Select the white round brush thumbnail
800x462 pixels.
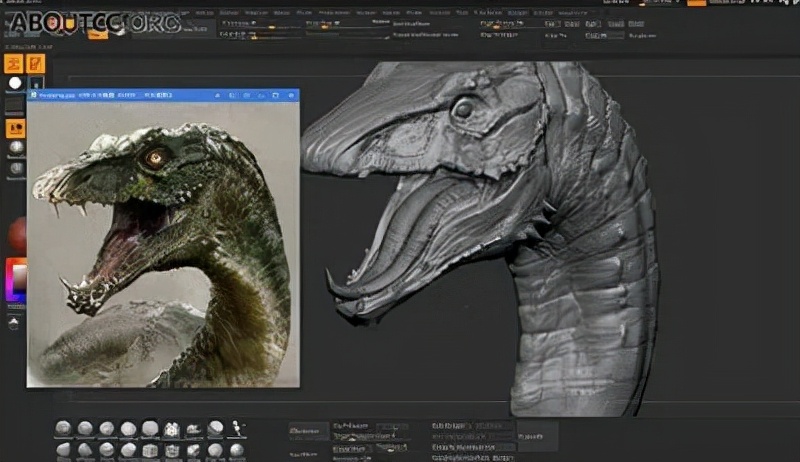(15, 84)
